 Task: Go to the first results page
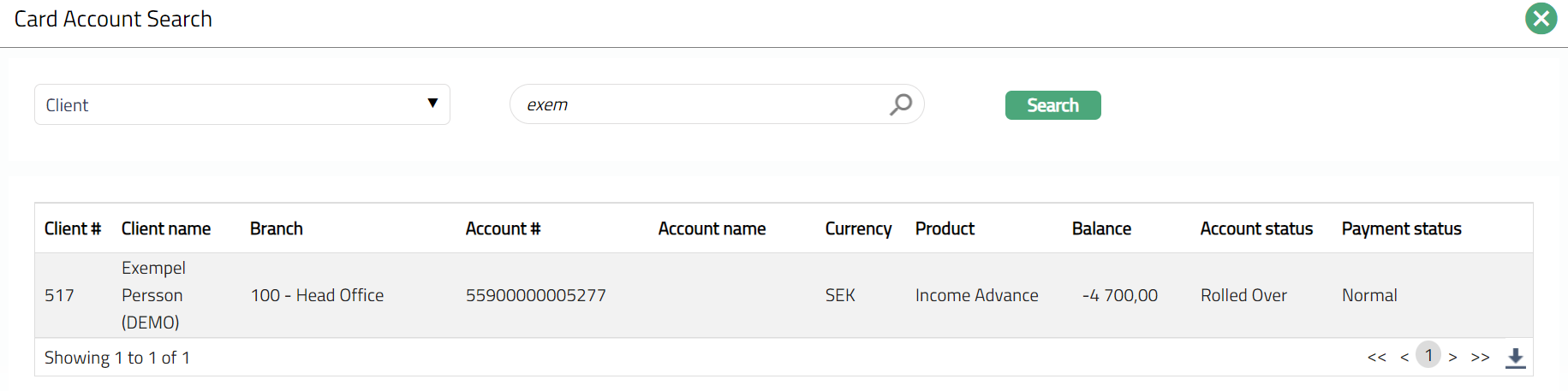click(1376, 358)
